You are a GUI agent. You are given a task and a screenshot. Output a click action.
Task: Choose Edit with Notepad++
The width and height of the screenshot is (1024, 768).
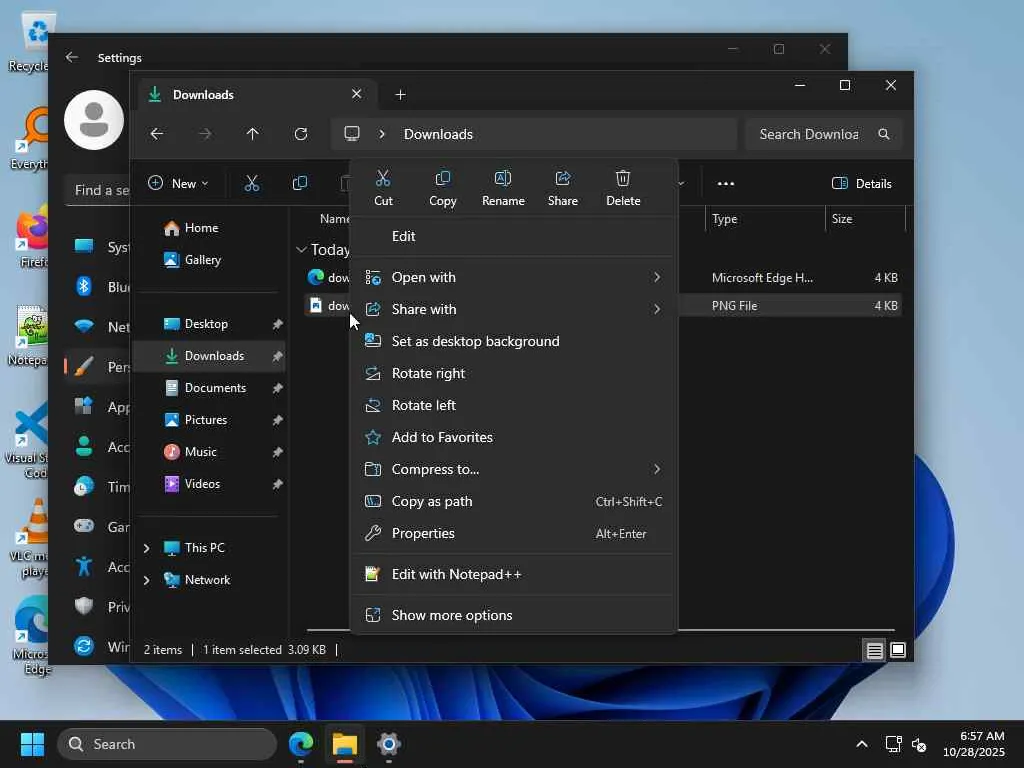(514, 575)
